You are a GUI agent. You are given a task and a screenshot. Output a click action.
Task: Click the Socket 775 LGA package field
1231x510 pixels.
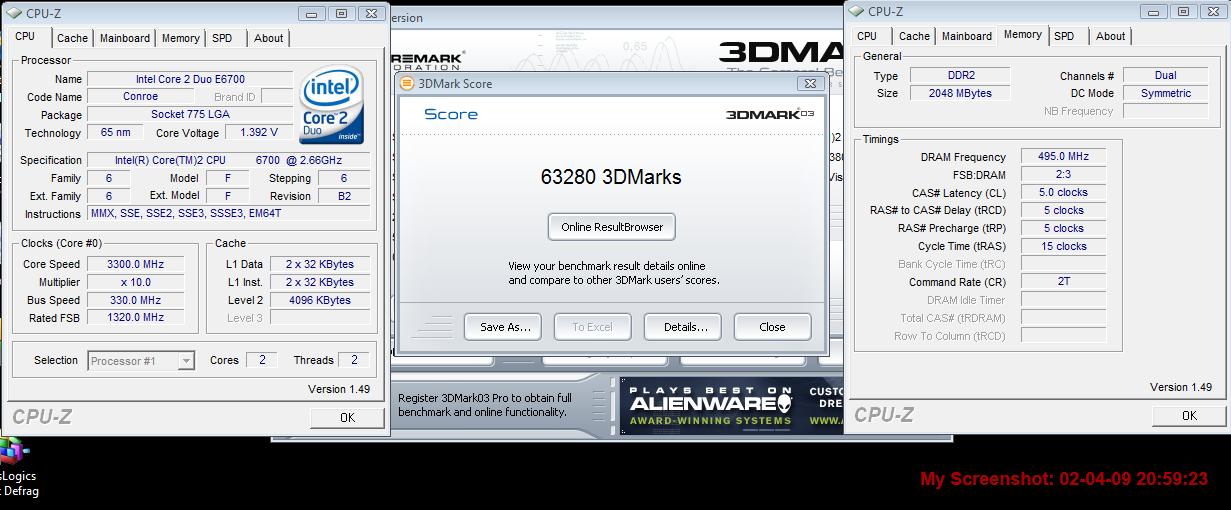190,115
